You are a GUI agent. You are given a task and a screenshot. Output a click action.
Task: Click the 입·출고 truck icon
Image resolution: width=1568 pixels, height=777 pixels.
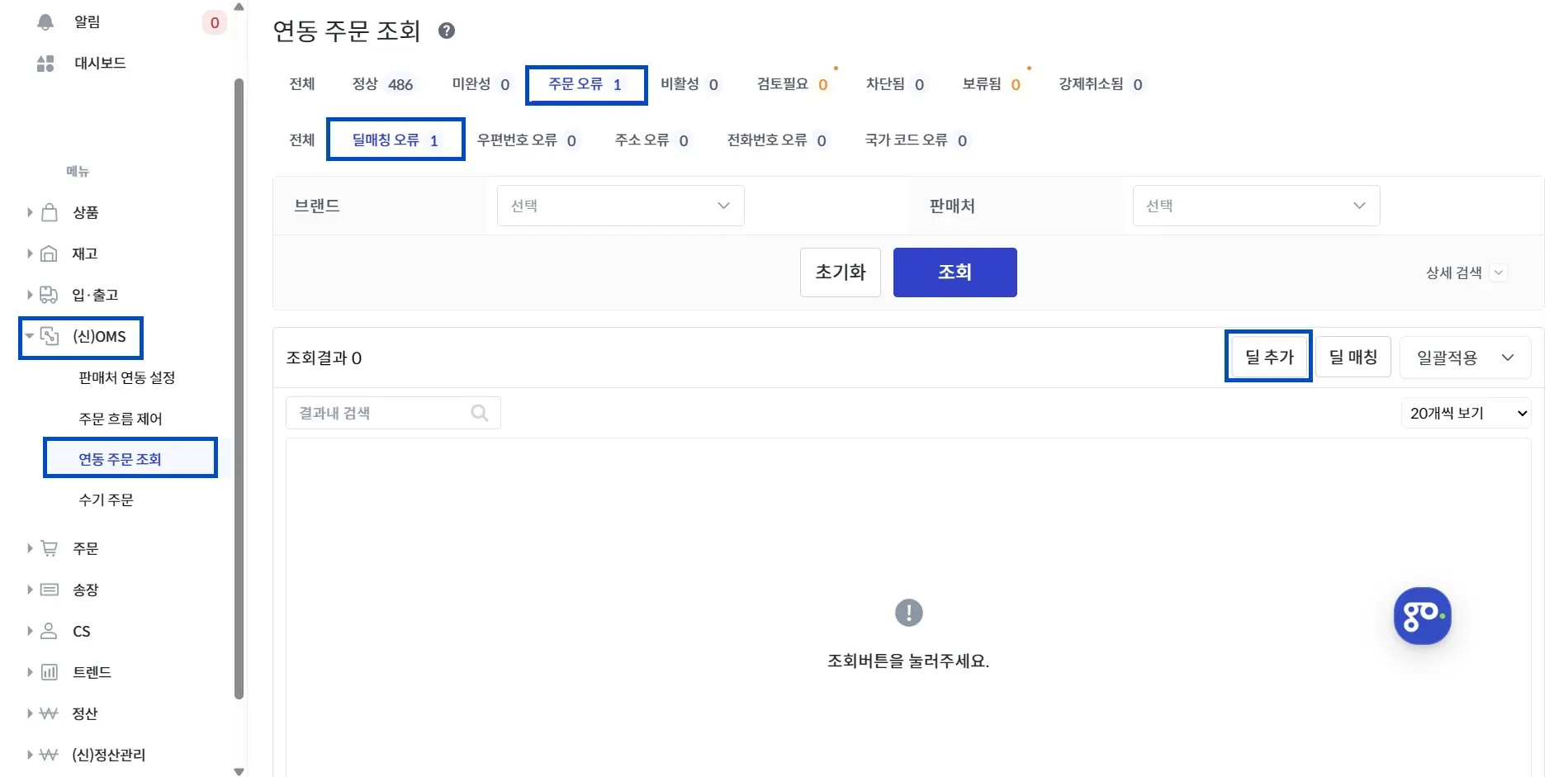pyautogui.click(x=50, y=295)
